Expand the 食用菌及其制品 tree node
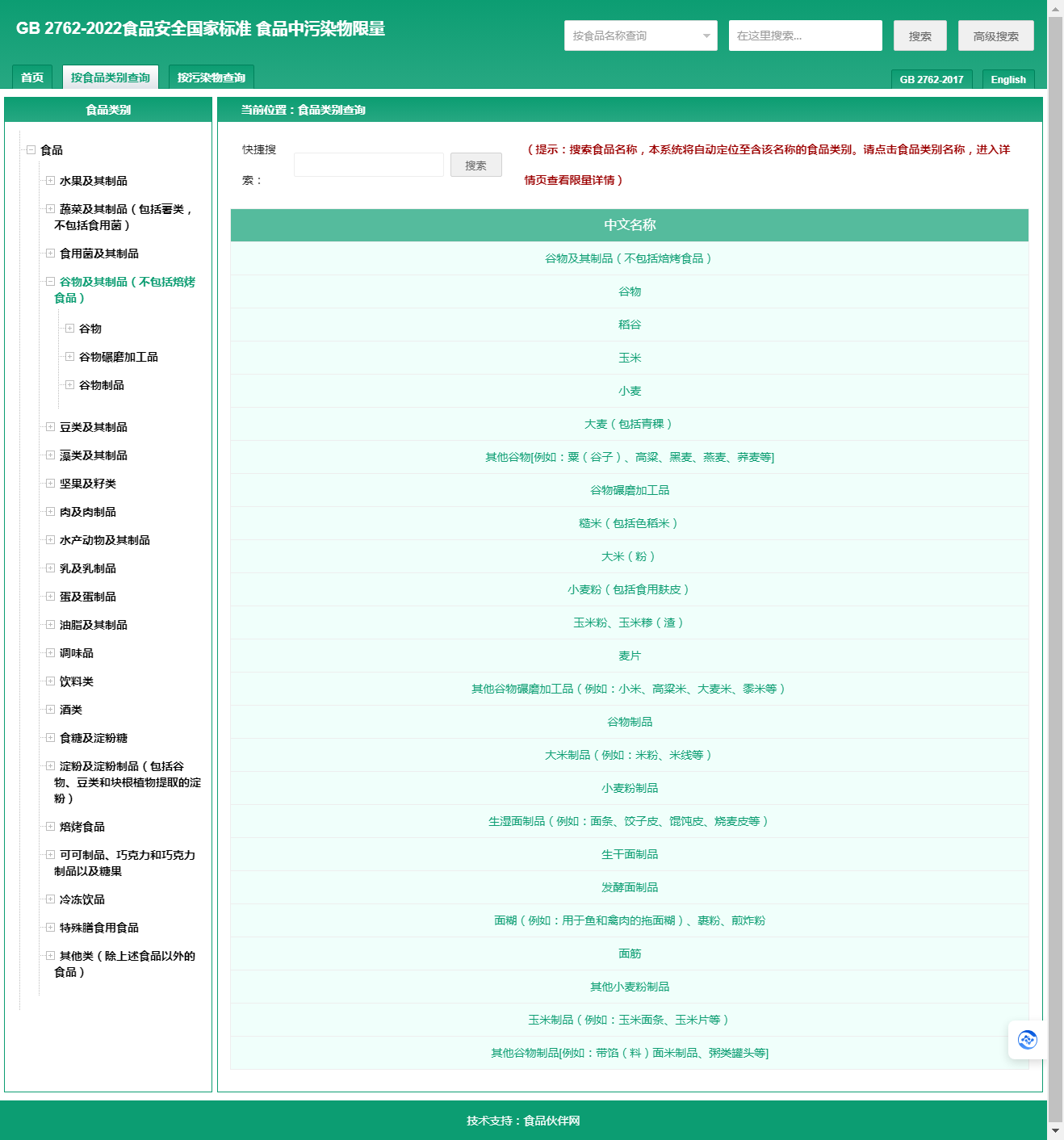 pyautogui.click(x=51, y=253)
